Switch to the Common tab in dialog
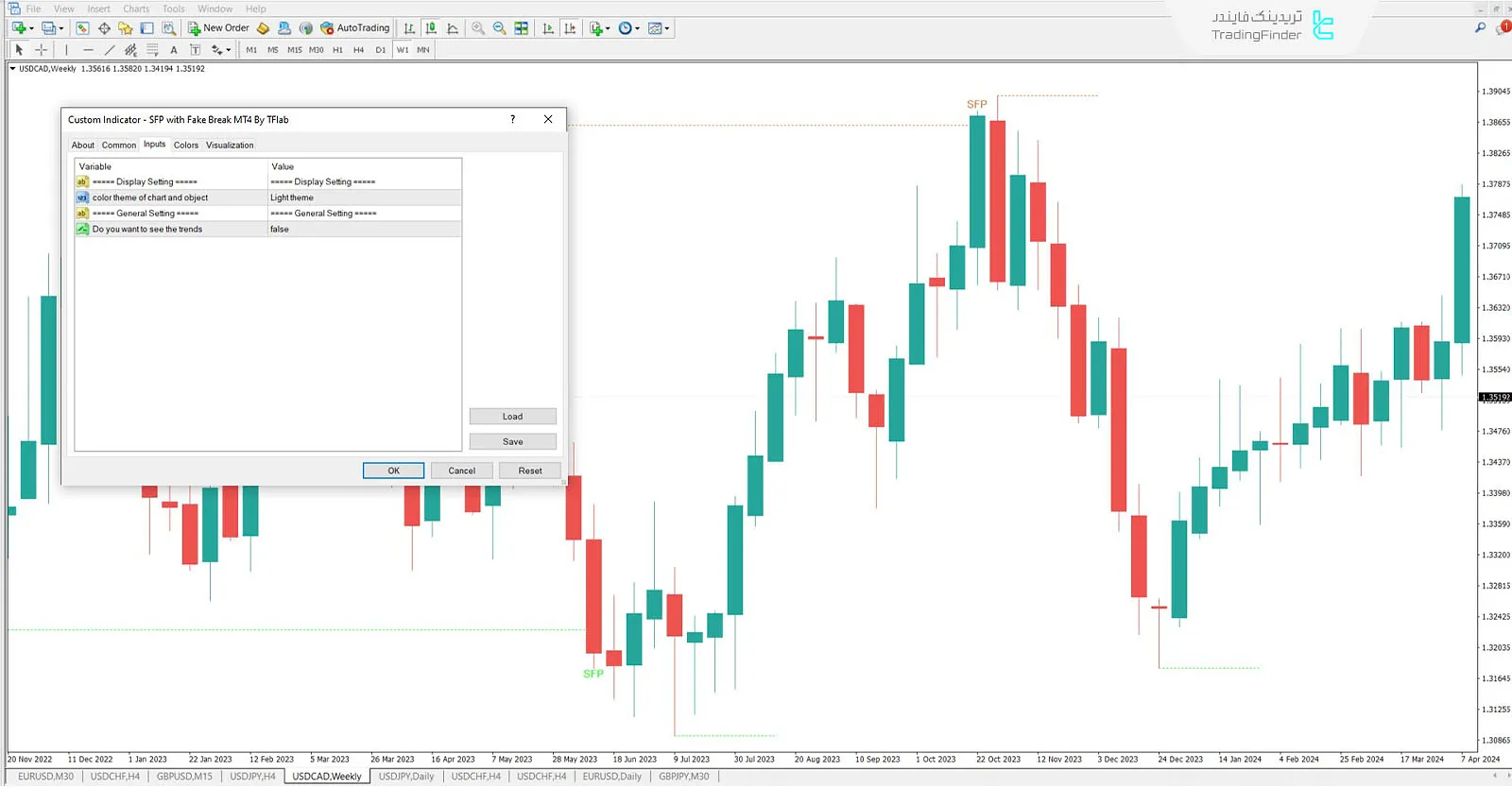1512x788 pixels. pos(119,146)
